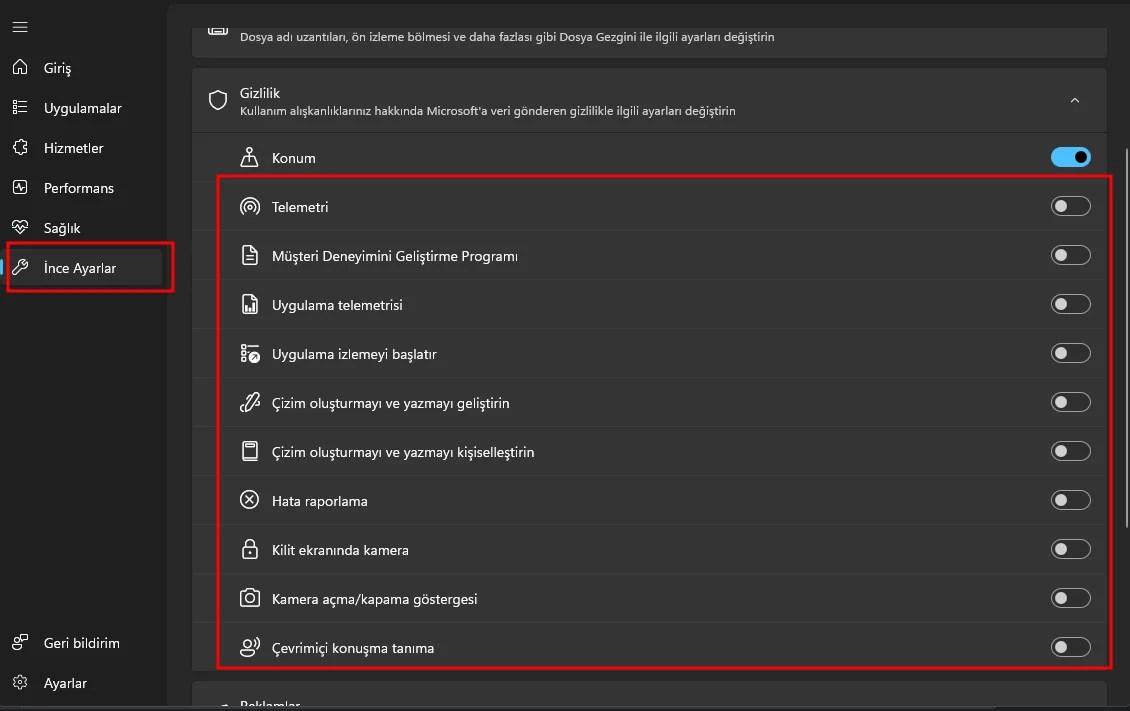
Task: Open Ayarlar at the sidebar bottom
Action: pos(65,683)
